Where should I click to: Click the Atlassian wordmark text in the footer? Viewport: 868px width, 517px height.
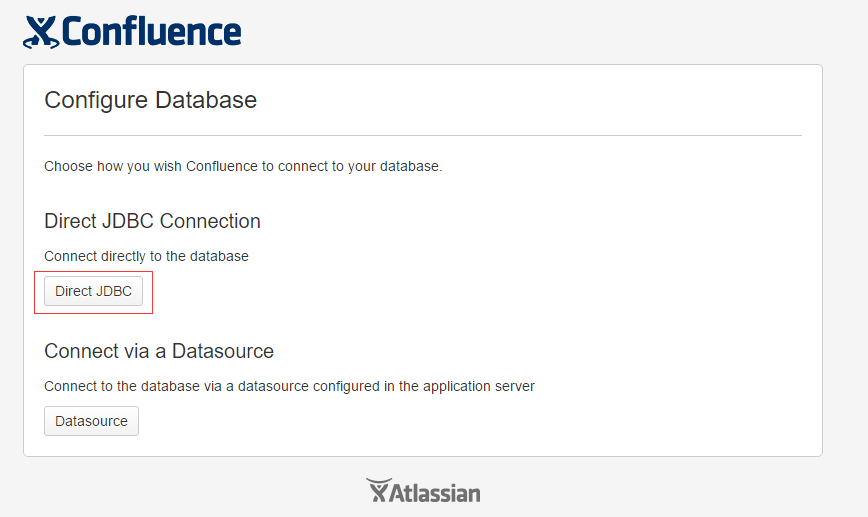435,493
